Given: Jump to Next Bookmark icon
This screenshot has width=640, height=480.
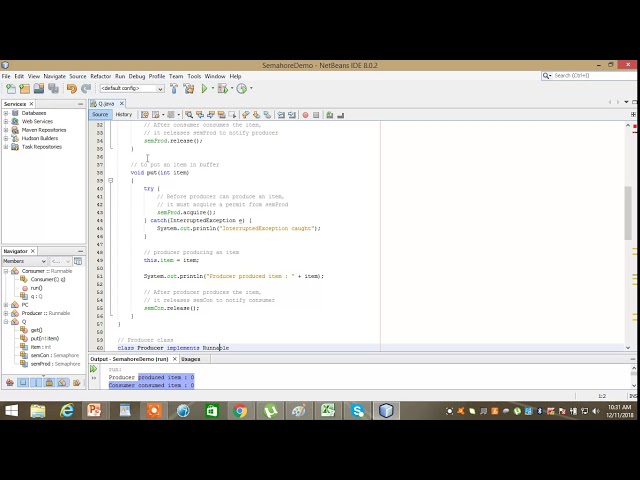Looking at the screenshot, I should coord(256,115).
